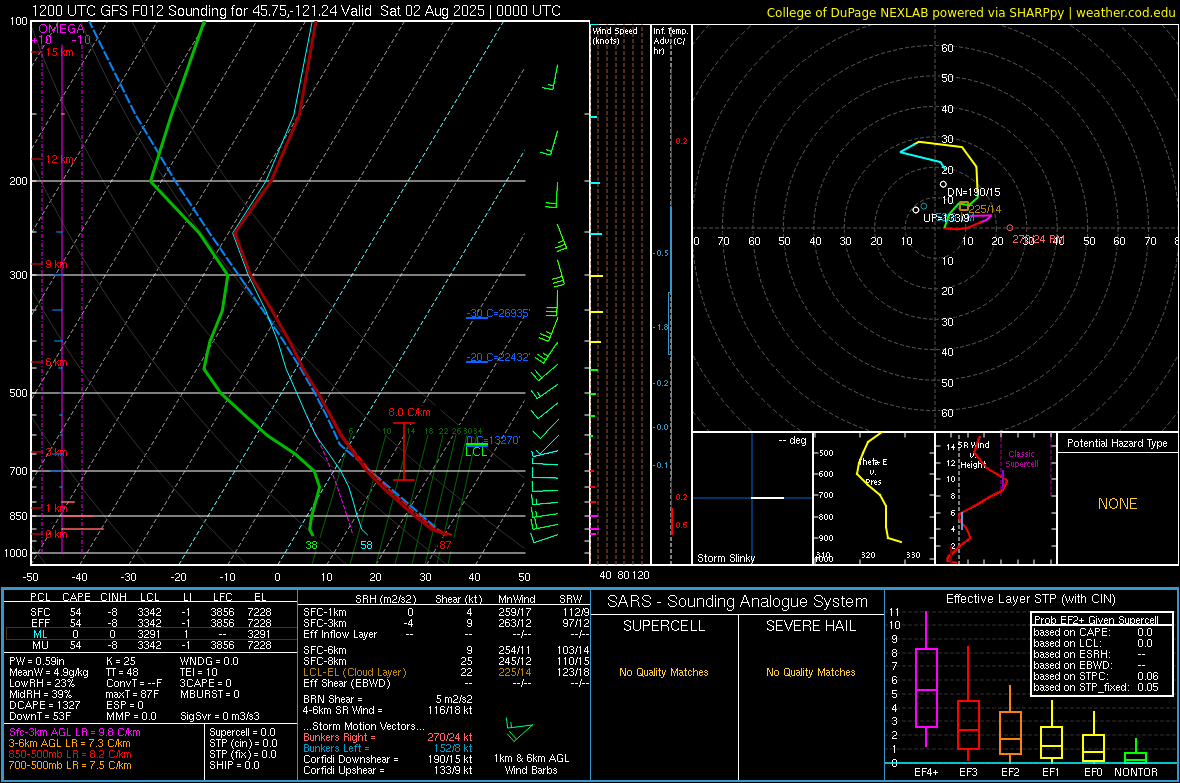This screenshot has height=783, width=1180.
Task: Click the -20 C=22432' level label
Action: pos(498,357)
